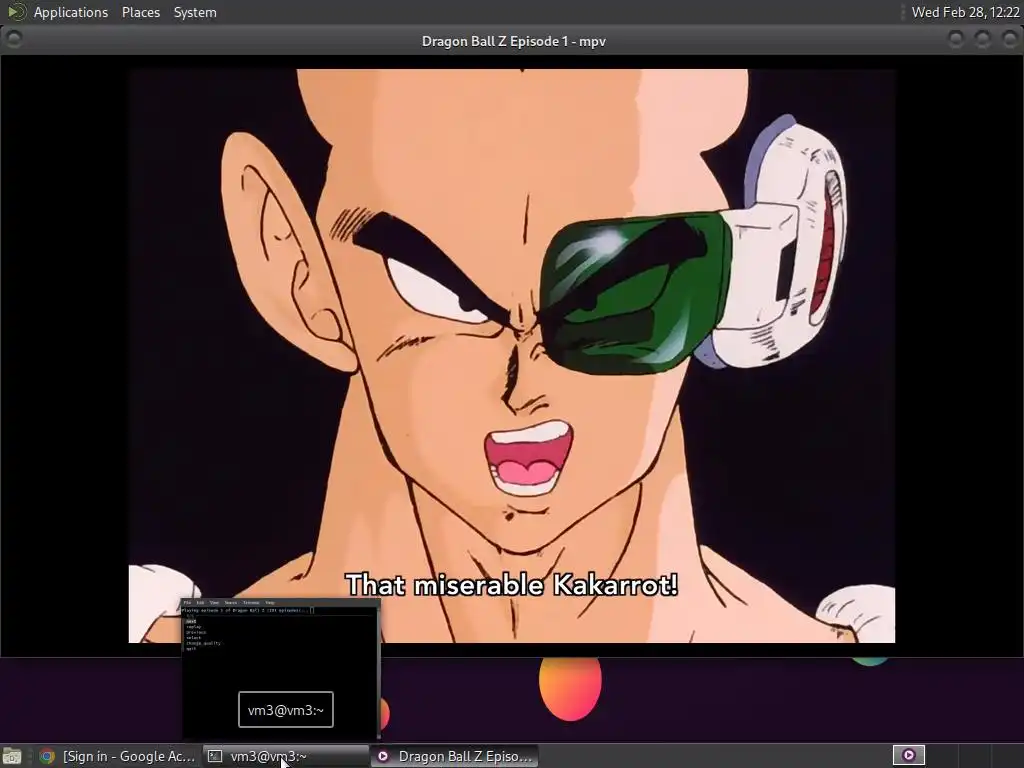Open the mpv window menu button in title bar
Viewport: 1024px width, 768px height.
tap(13, 39)
